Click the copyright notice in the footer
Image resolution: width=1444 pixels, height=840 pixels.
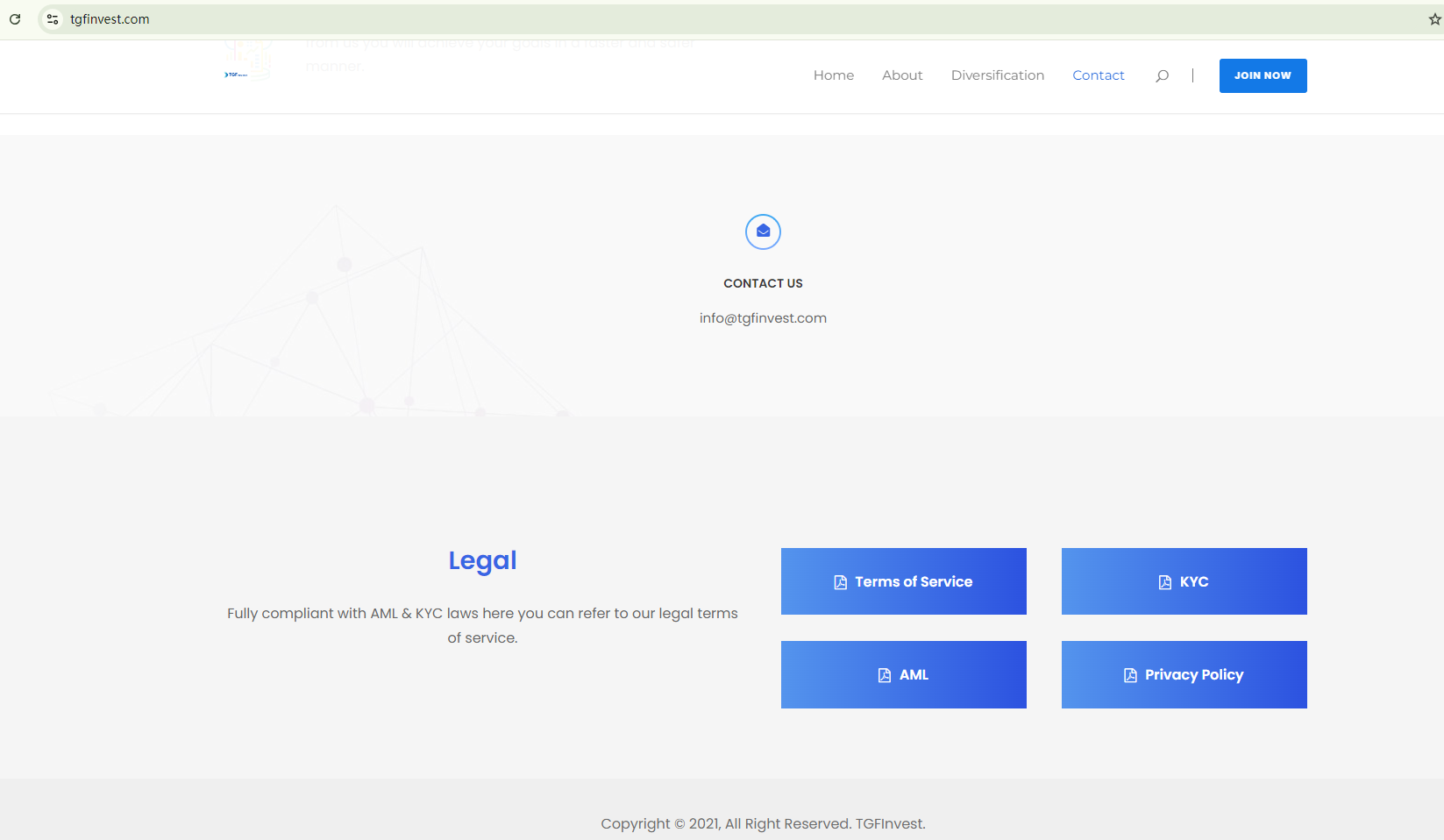pyautogui.click(x=763, y=823)
